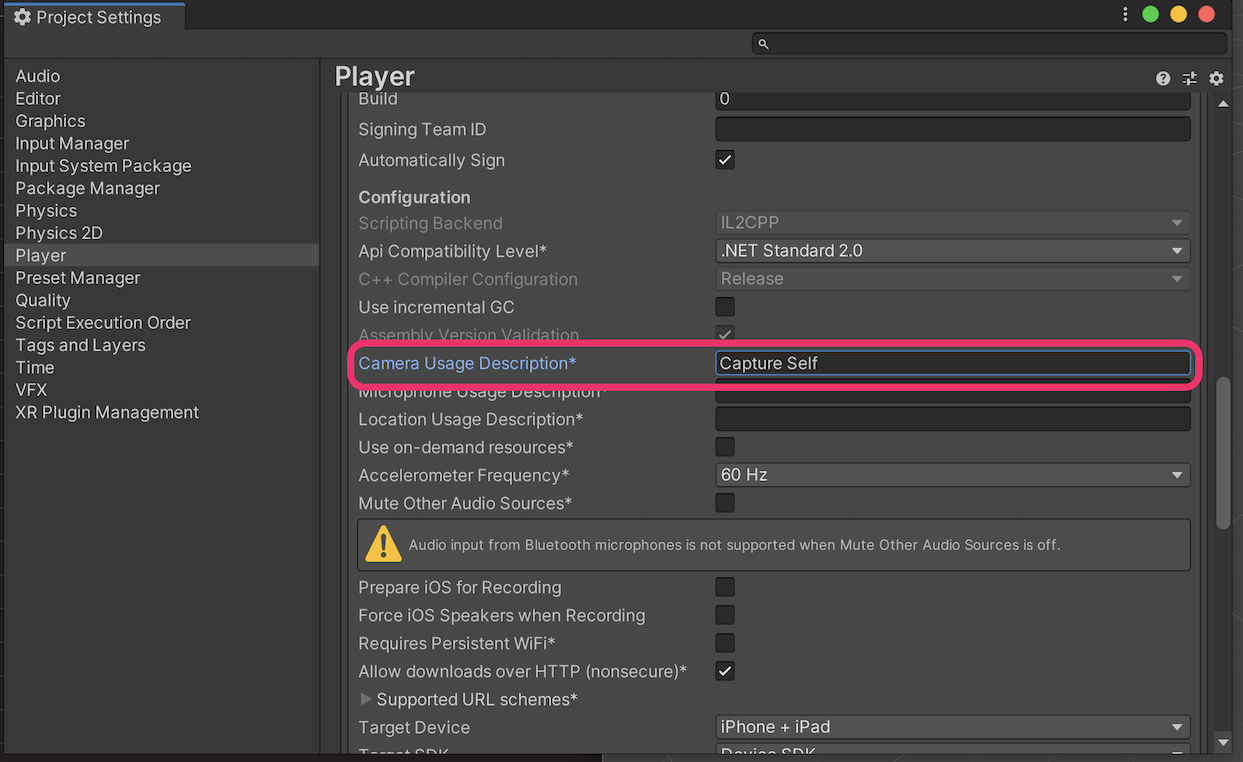Open the Api Compatibility Level dropdown
The image size is (1243, 762).
[951, 250]
